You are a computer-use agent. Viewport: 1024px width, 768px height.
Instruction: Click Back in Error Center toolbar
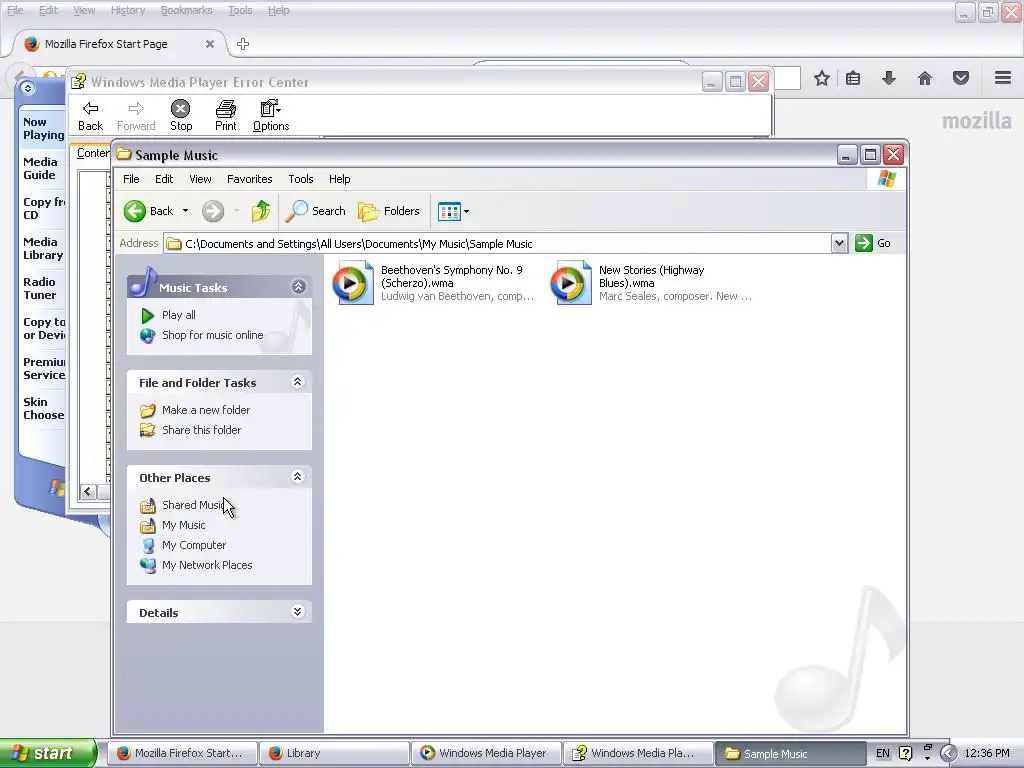click(91, 116)
